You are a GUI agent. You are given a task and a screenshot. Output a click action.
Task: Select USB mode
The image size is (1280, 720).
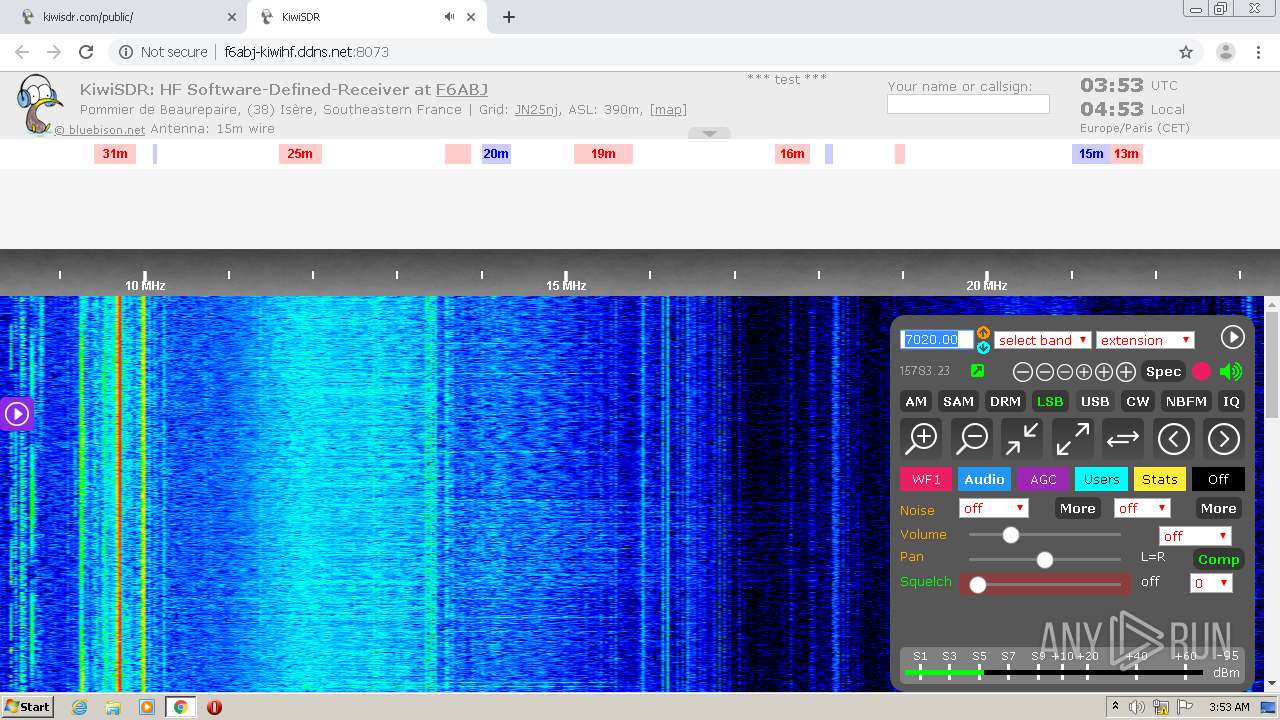click(1095, 401)
